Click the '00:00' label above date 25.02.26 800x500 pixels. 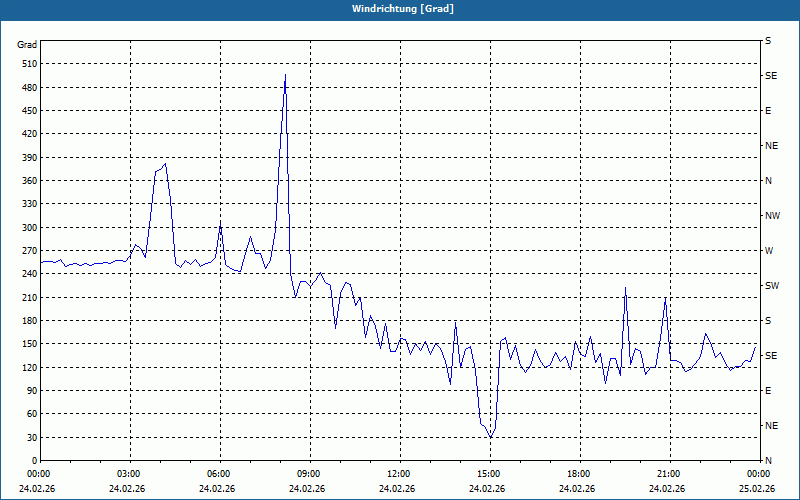(759, 474)
